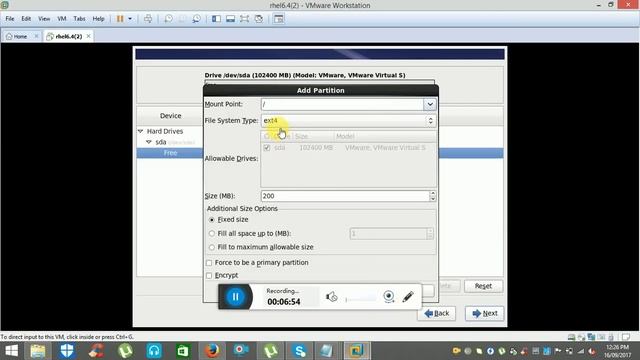This screenshot has height=360, width=640.
Task: Select the Free space row
Action: [170, 153]
